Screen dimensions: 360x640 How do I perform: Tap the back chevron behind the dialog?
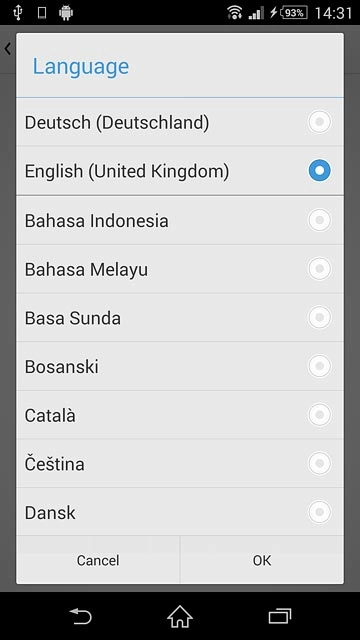pyautogui.click(x=7, y=49)
